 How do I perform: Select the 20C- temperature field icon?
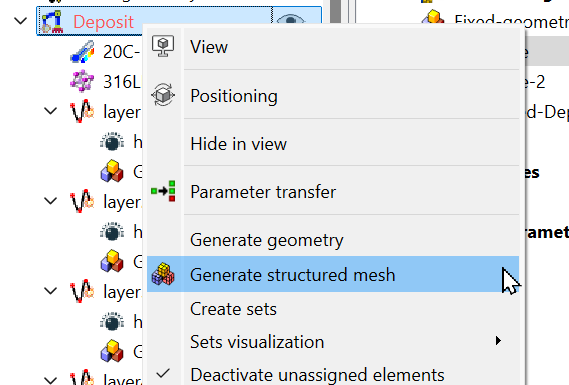click(x=82, y=52)
